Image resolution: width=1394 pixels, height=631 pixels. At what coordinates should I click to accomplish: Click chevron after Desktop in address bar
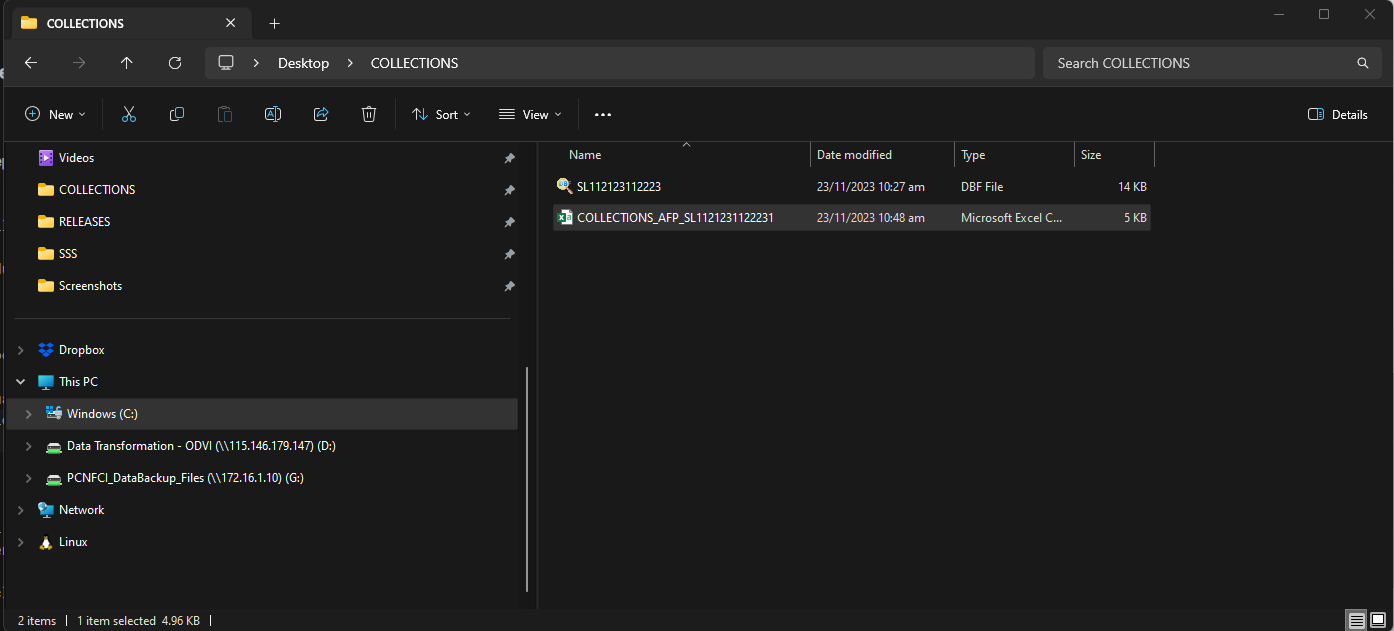[x=350, y=63]
